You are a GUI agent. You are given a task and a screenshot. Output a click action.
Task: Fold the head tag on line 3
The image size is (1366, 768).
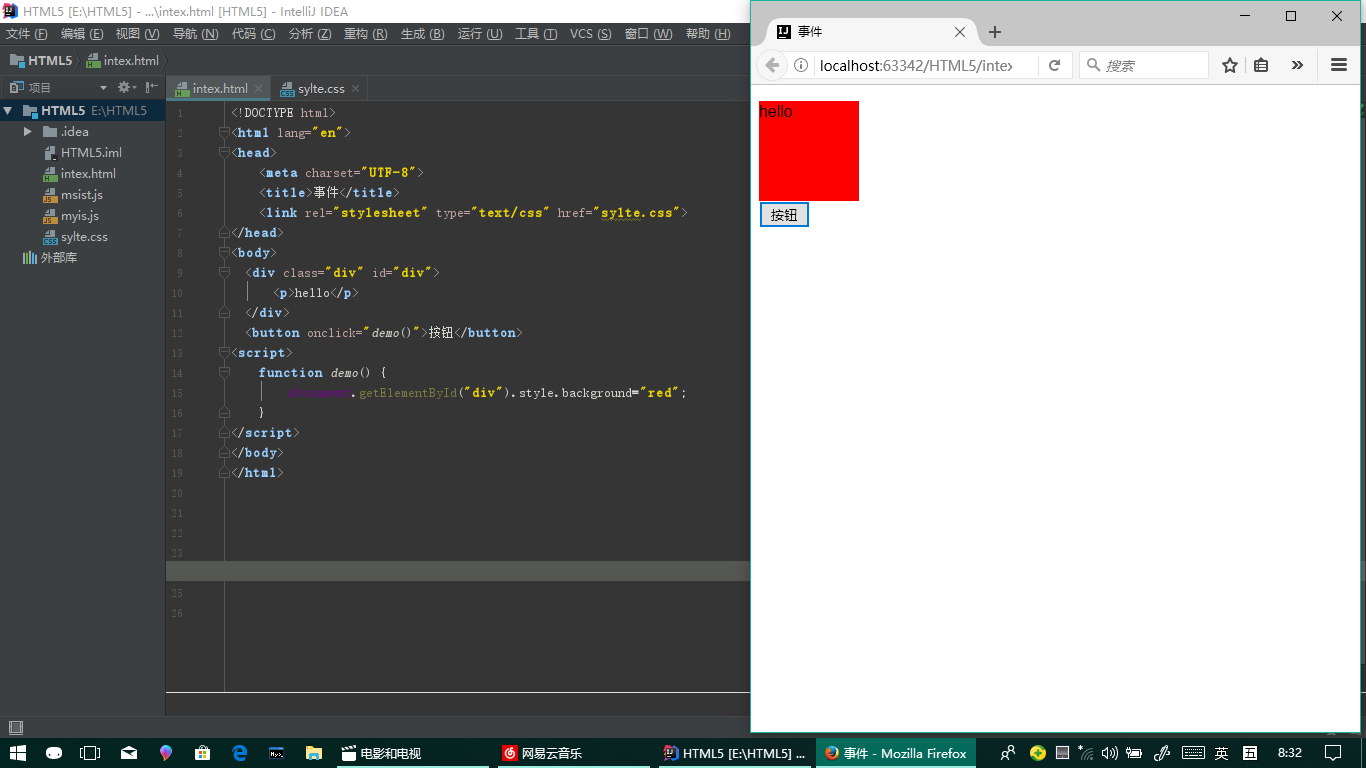coord(225,153)
